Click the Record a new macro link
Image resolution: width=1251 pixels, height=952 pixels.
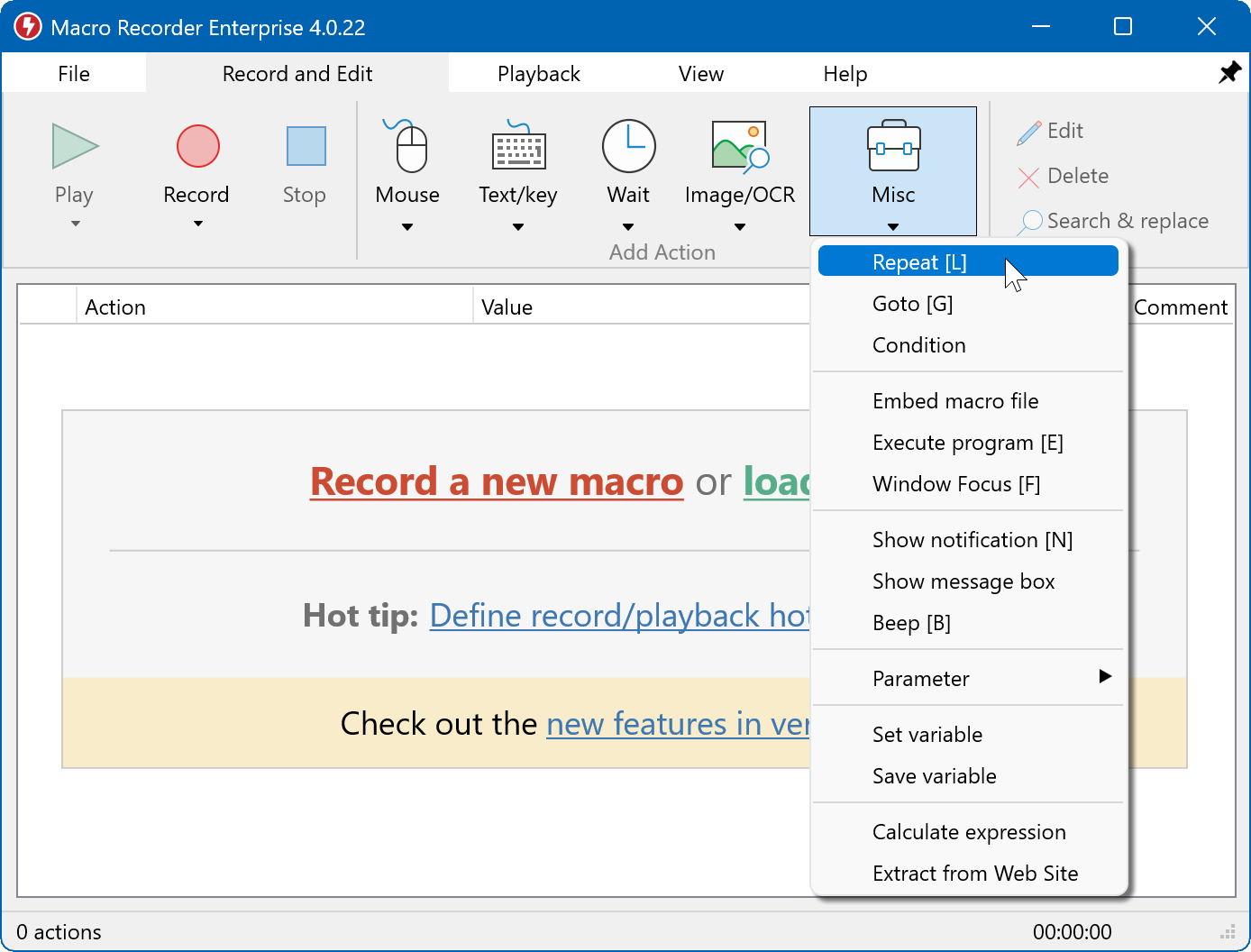(x=497, y=481)
